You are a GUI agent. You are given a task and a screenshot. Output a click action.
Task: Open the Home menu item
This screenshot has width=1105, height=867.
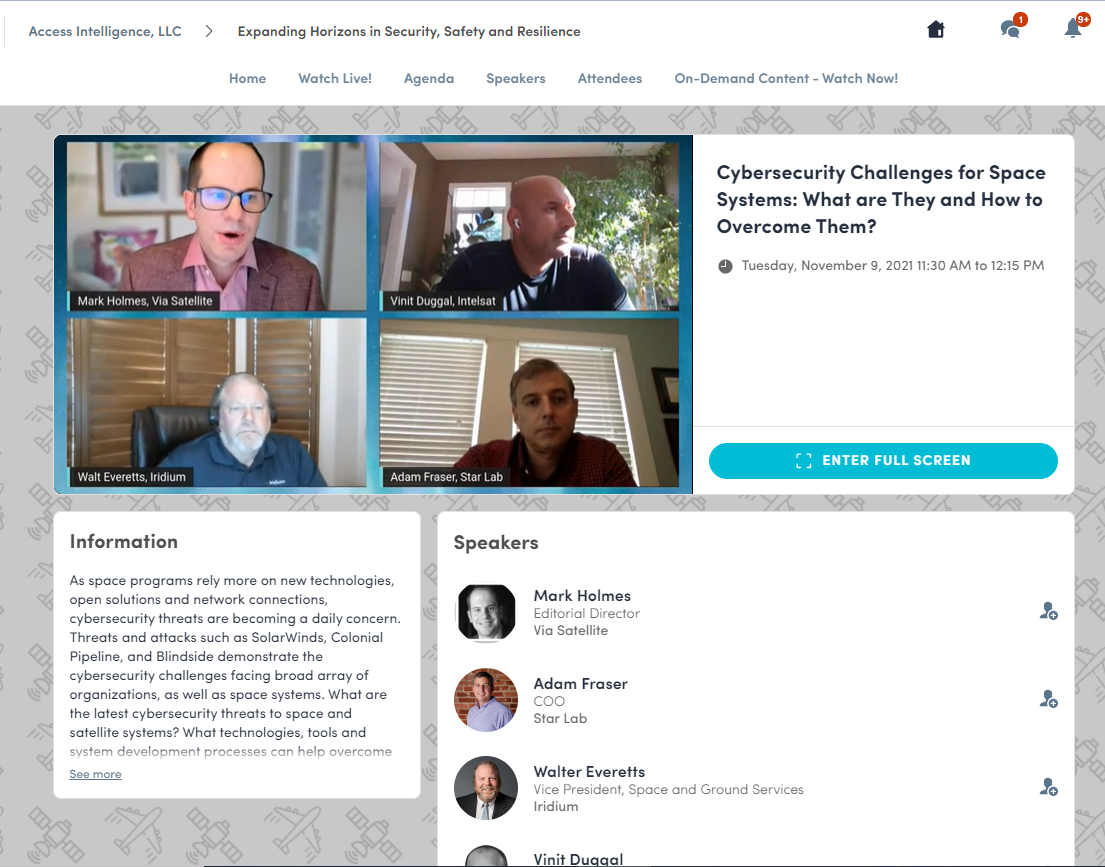tap(247, 78)
